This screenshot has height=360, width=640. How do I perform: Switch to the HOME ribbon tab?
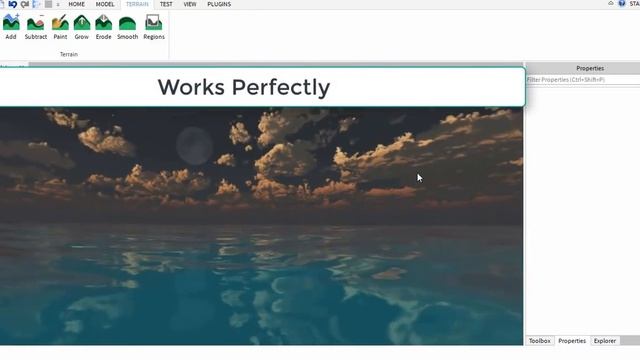pyautogui.click(x=76, y=4)
